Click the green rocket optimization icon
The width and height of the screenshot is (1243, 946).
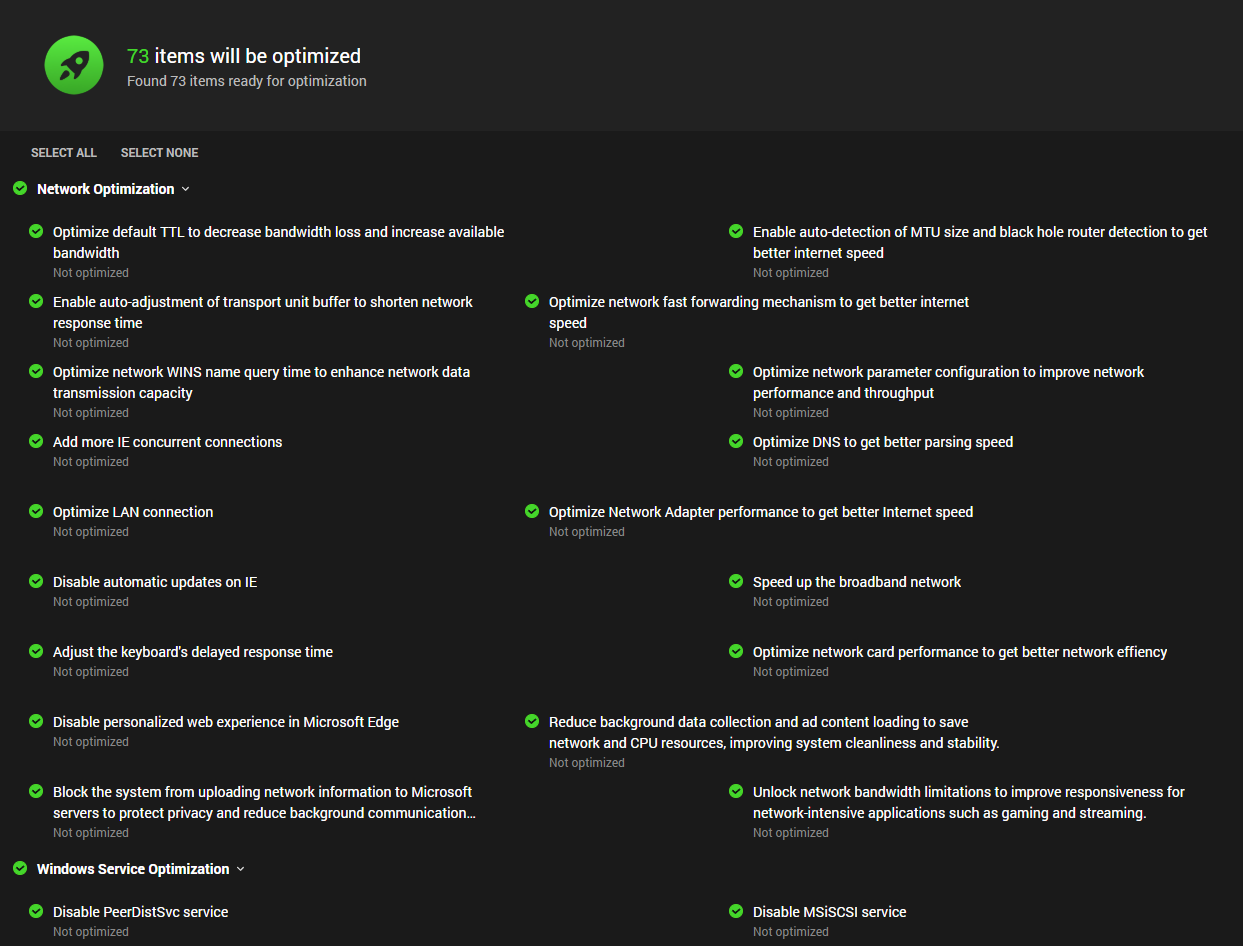74,66
